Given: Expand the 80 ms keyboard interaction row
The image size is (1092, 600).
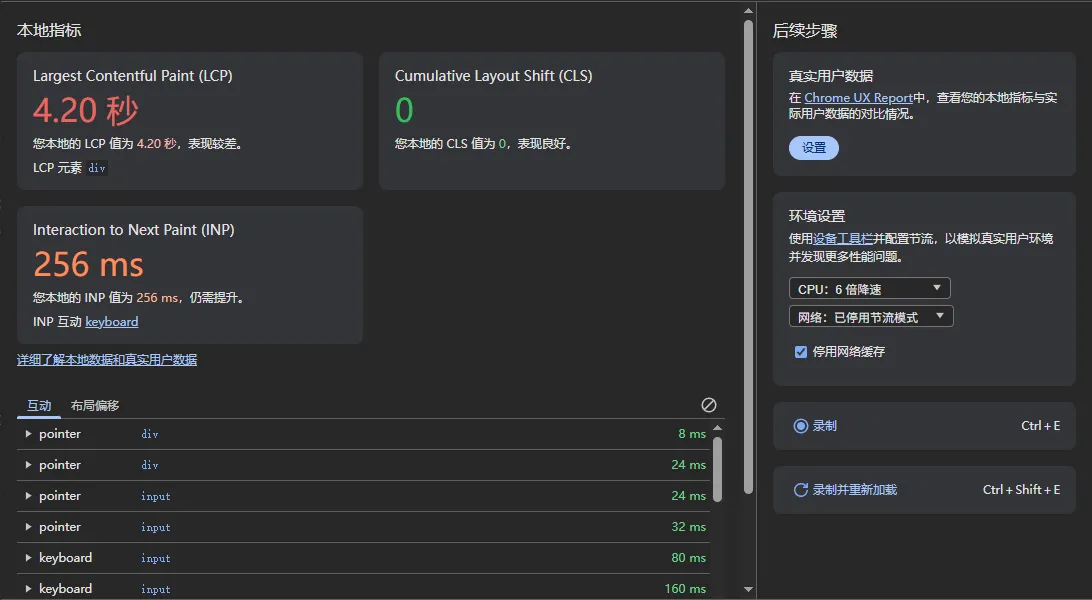Looking at the screenshot, I should [x=29, y=558].
